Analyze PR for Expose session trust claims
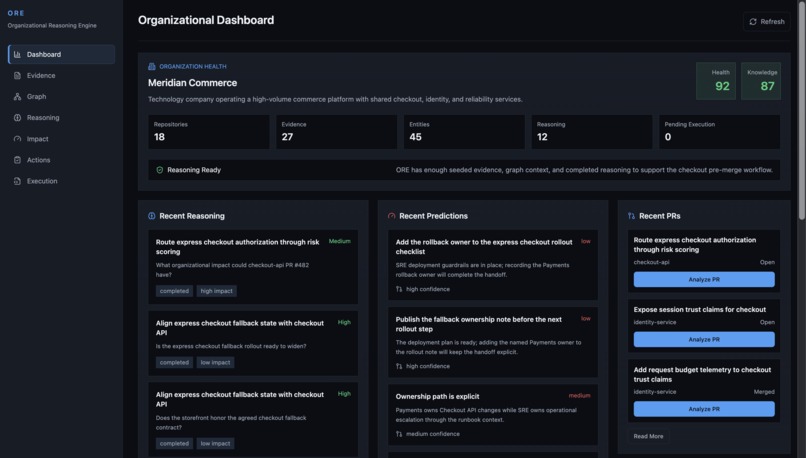Image resolution: width=806 pixels, height=458 pixels. coord(704,340)
